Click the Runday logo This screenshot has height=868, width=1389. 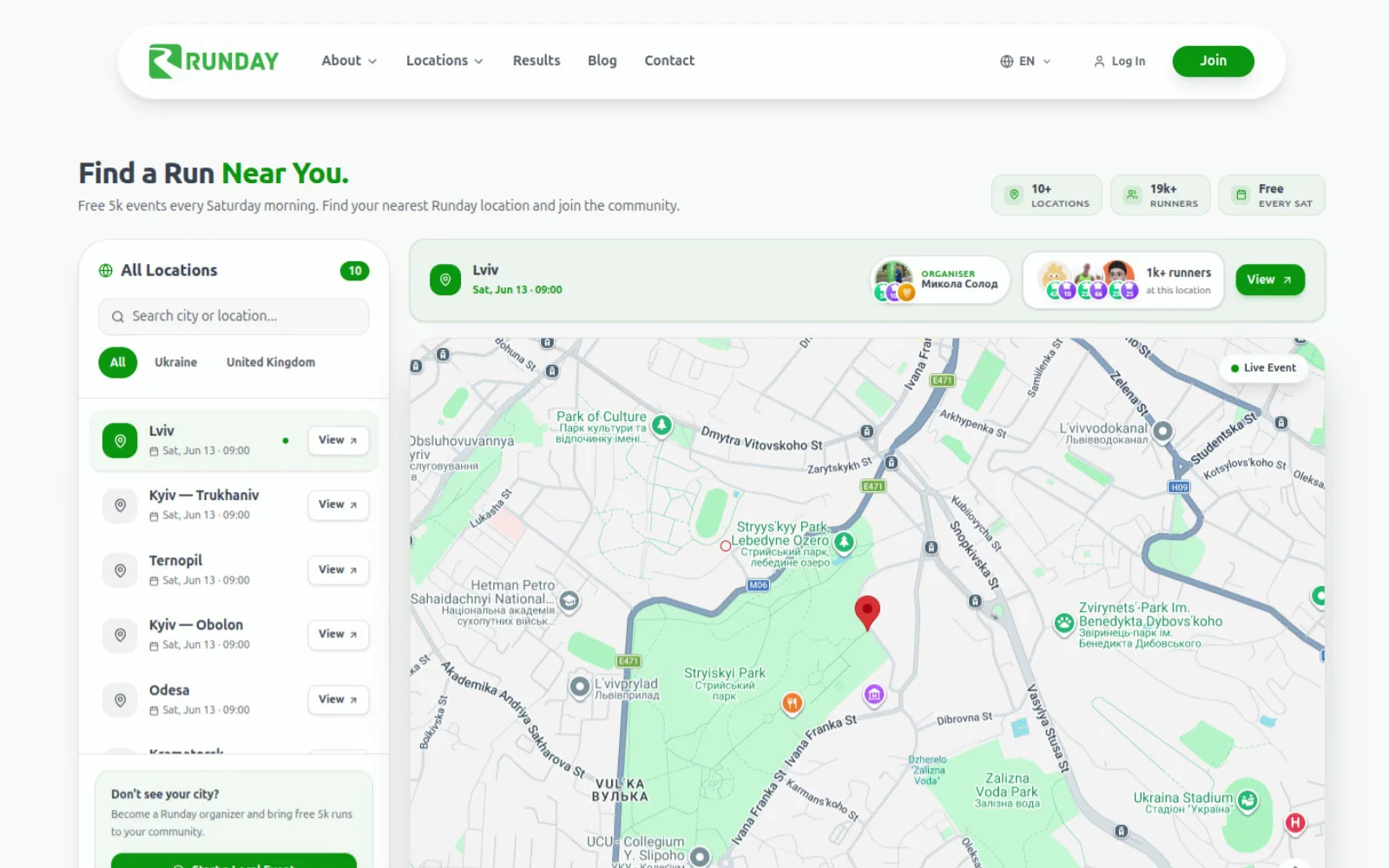click(x=214, y=61)
